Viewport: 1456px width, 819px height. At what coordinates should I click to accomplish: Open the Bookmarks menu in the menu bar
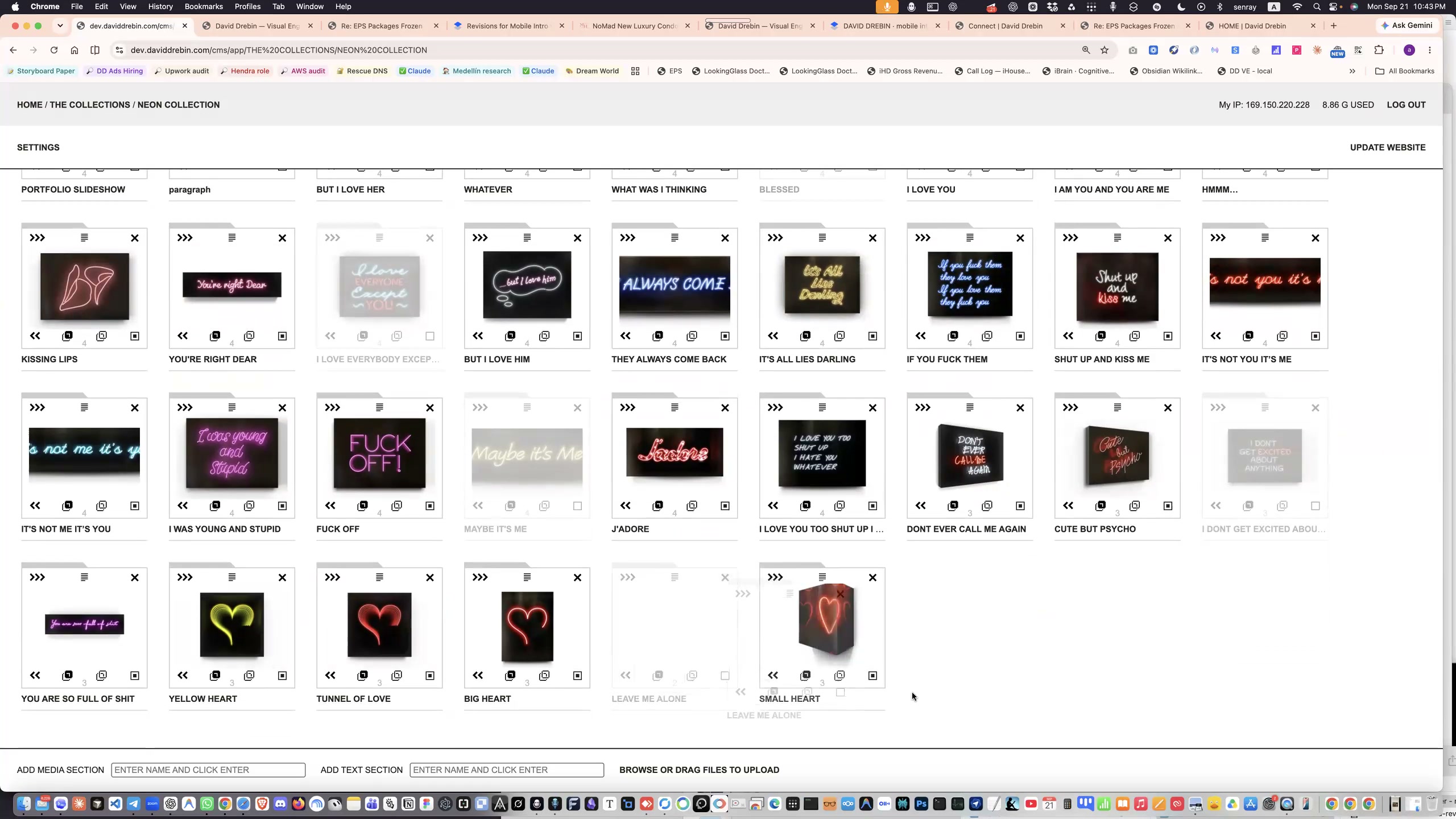pos(204,6)
